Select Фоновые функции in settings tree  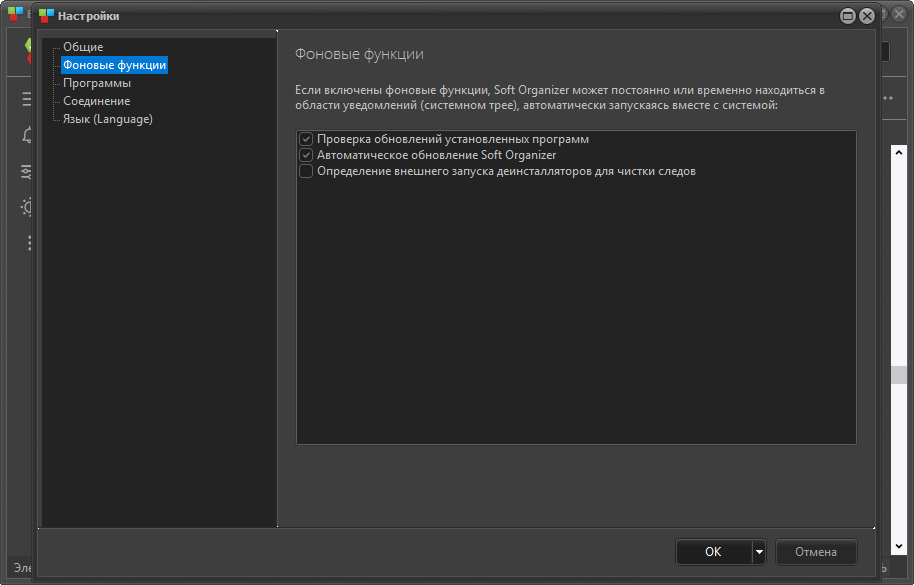point(114,65)
